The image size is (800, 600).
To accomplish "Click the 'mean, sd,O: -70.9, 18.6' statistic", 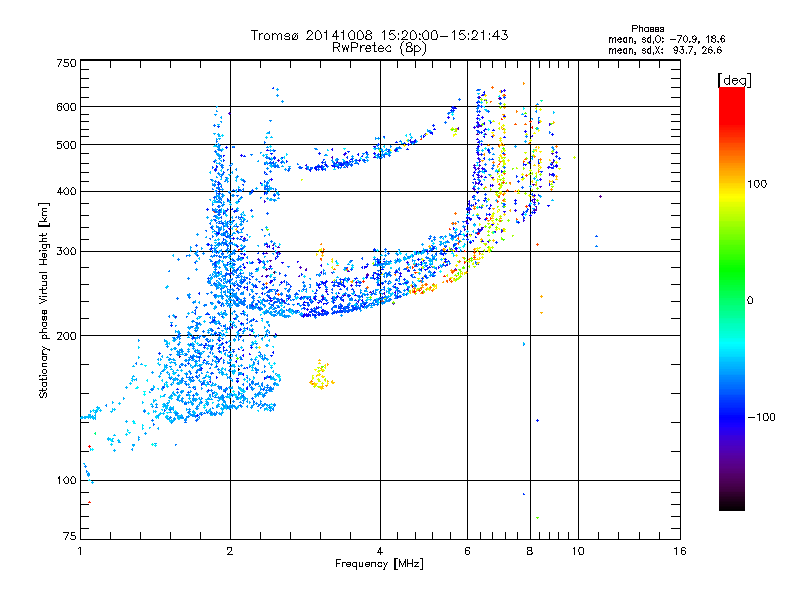I will (x=666, y=39).
